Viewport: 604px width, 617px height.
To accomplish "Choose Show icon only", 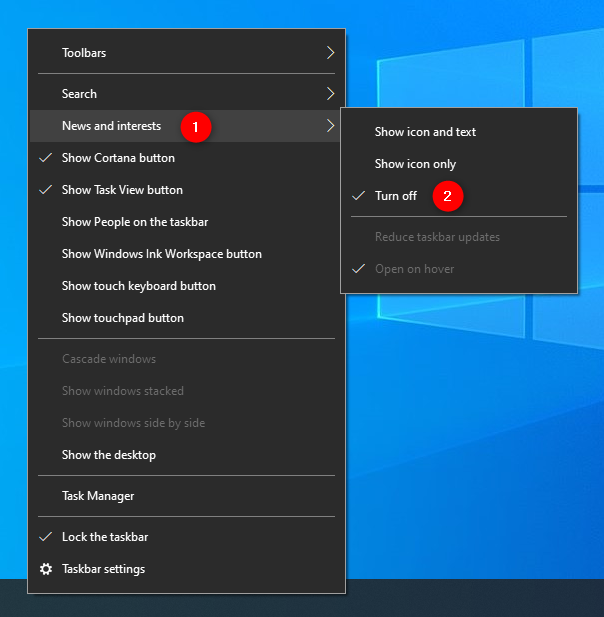I will [x=415, y=164].
